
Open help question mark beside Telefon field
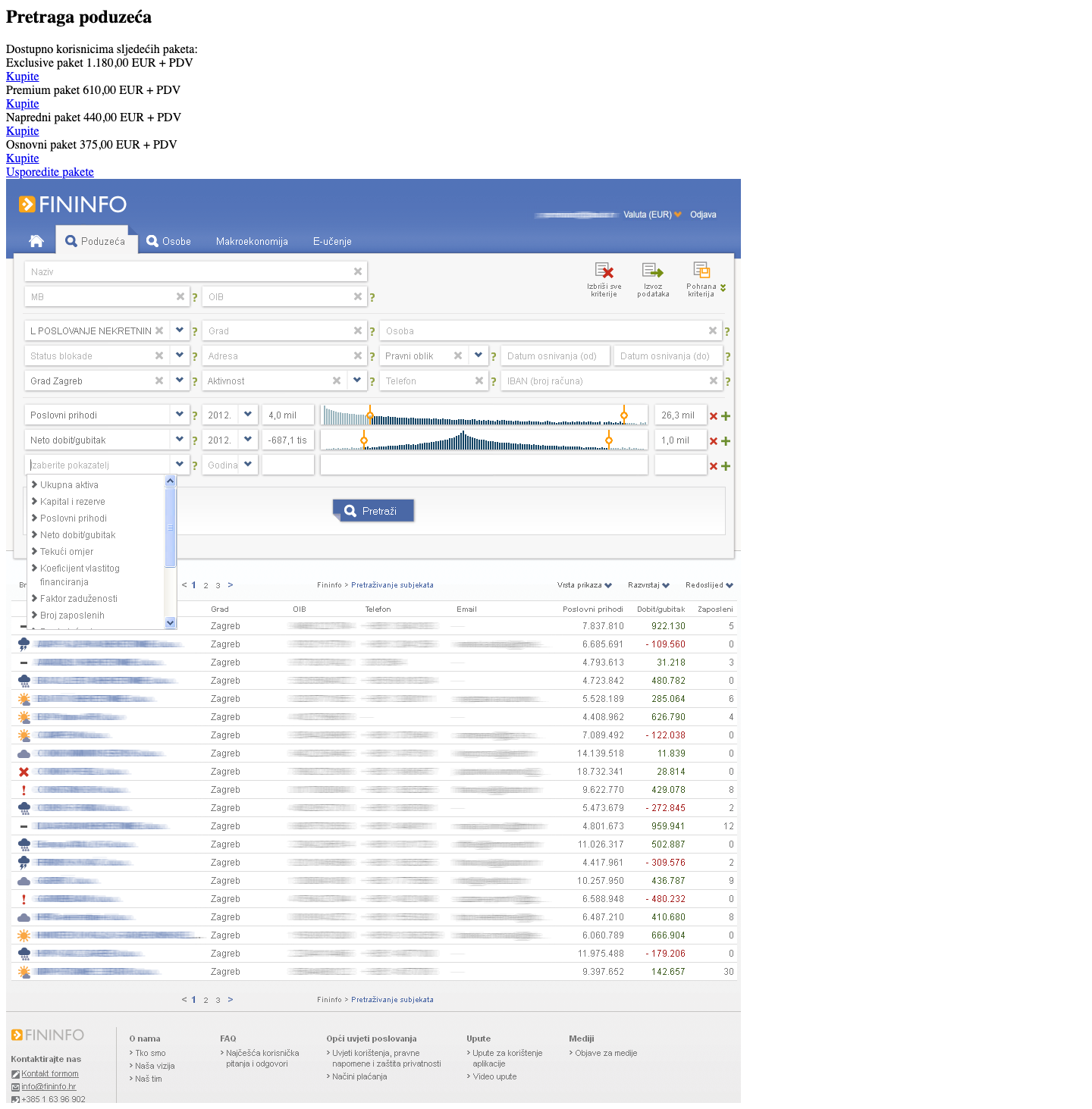click(x=494, y=382)
